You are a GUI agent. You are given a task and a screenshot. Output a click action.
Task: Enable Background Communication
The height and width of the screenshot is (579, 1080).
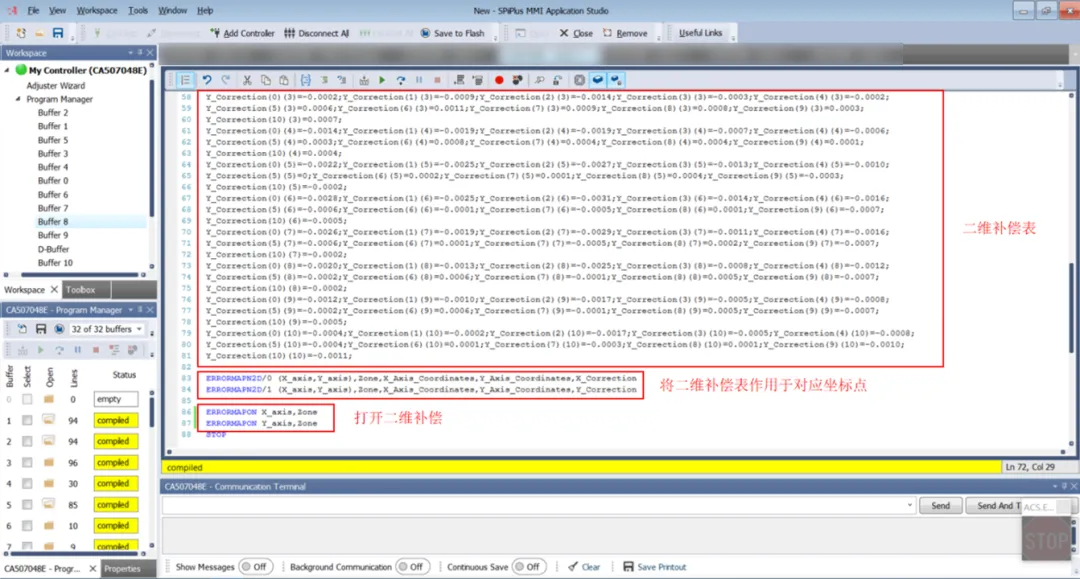pos(413,565)
